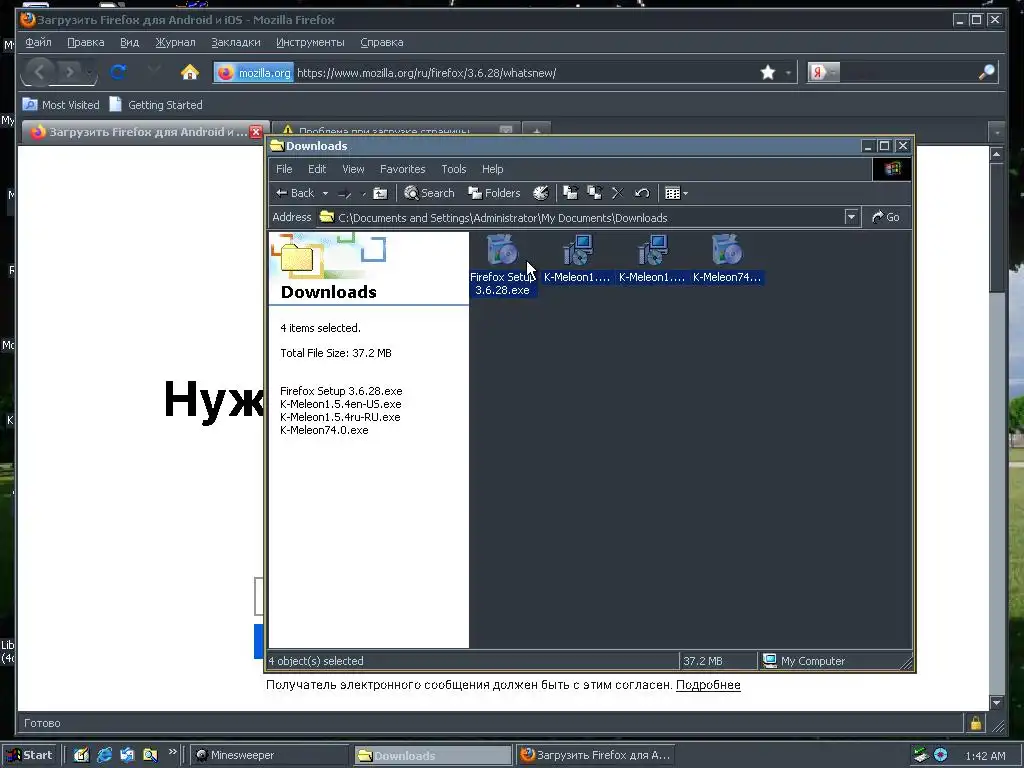Click Firefox Forward button

point(71,72)
